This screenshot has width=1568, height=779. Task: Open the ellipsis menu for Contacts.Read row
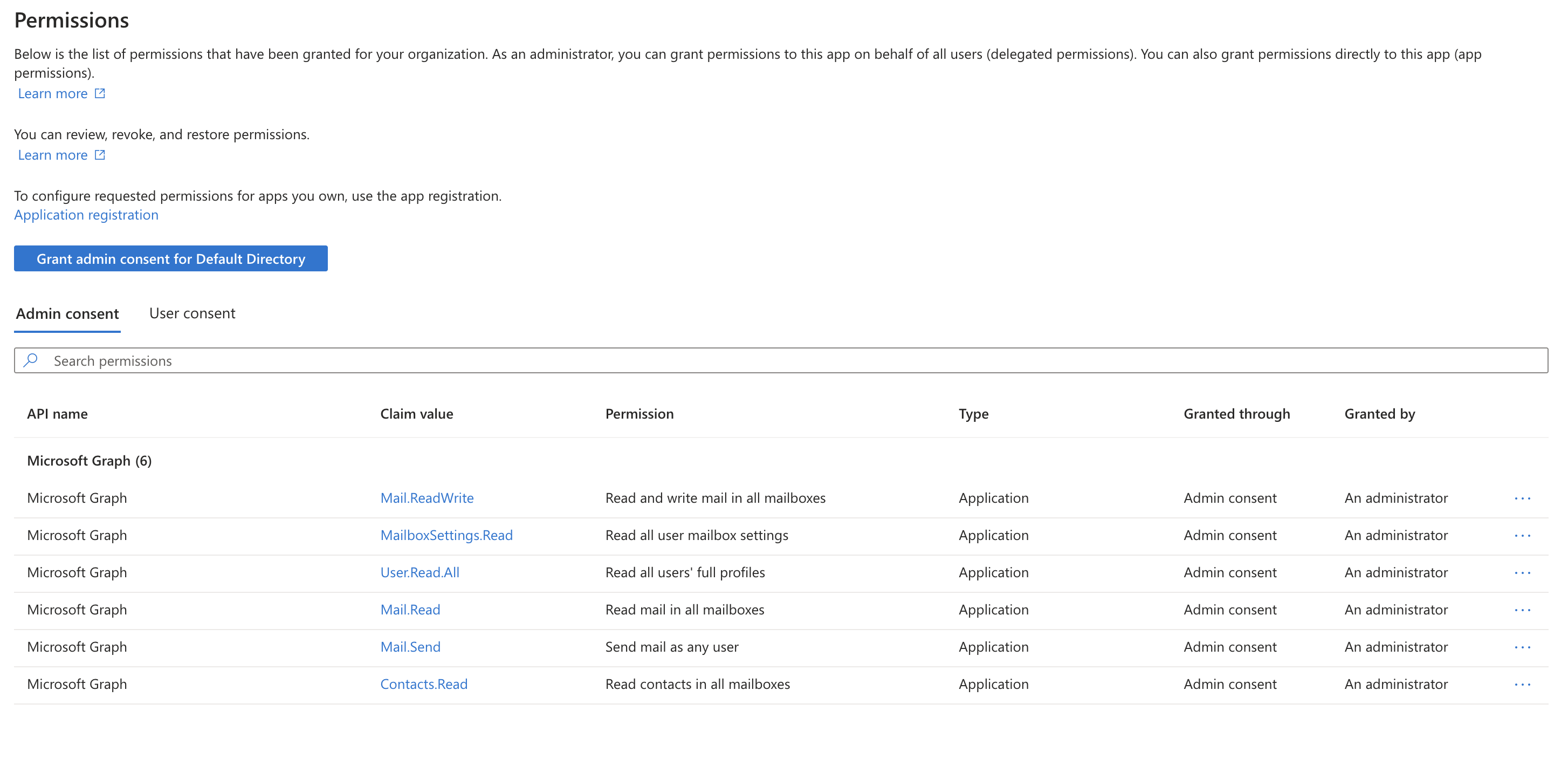point(1522,684)
